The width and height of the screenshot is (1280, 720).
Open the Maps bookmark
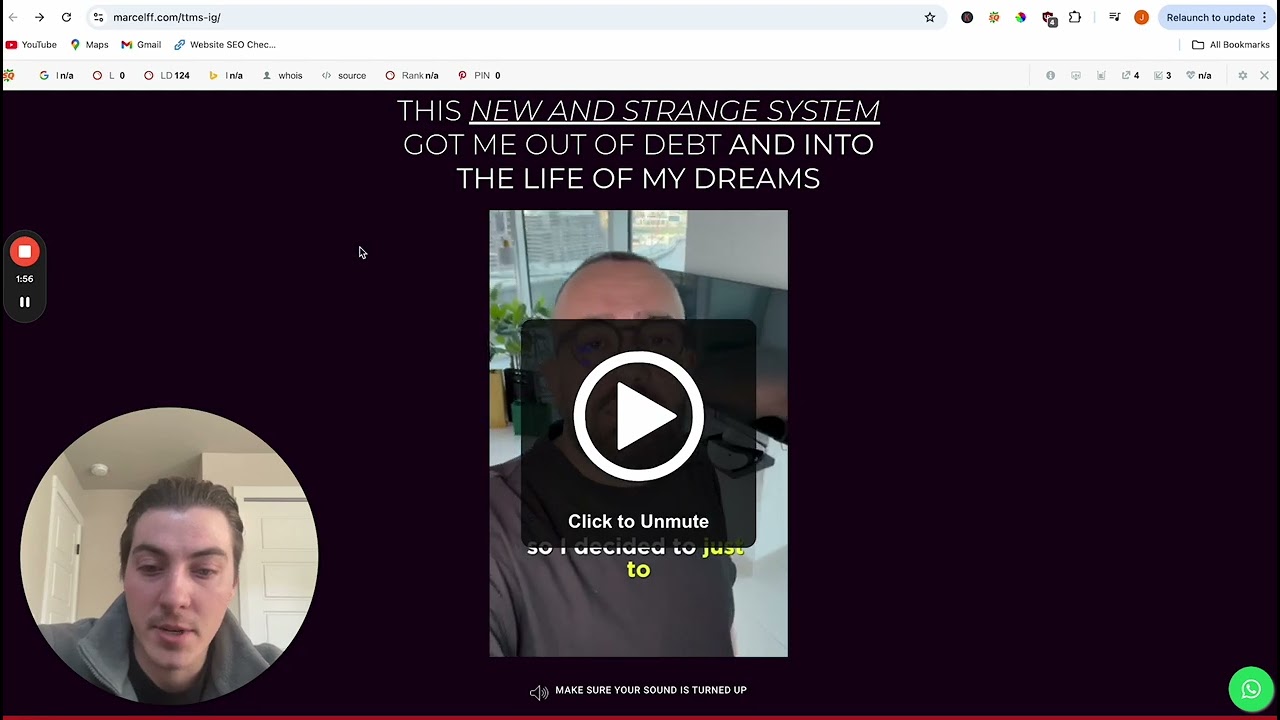[89, 45]
